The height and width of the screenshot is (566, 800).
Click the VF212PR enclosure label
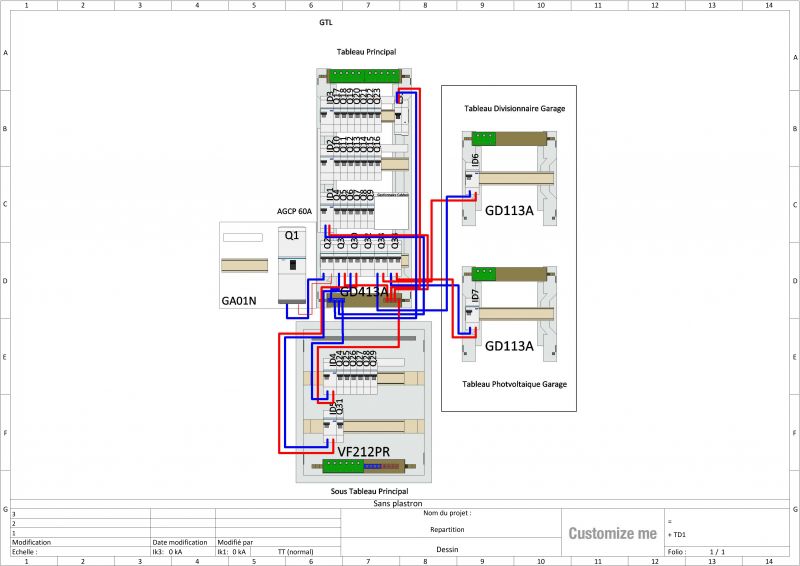363,452
